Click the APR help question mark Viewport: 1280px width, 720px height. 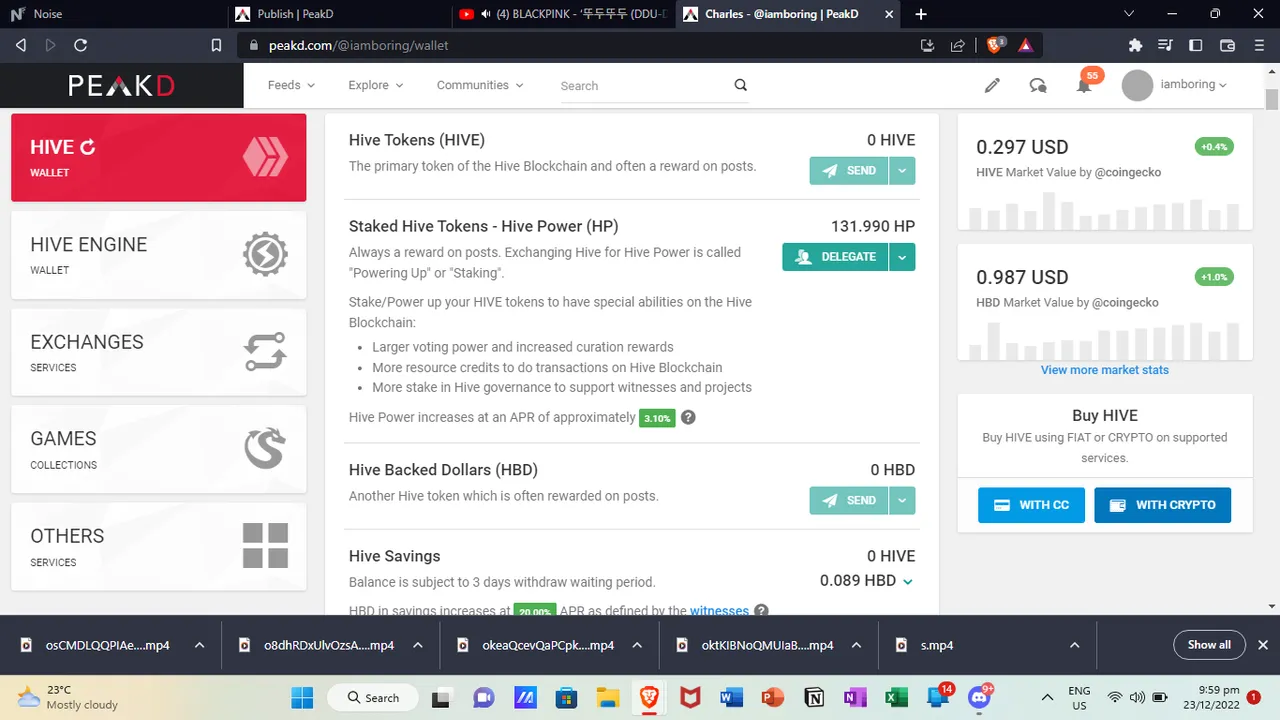(688, 417)
